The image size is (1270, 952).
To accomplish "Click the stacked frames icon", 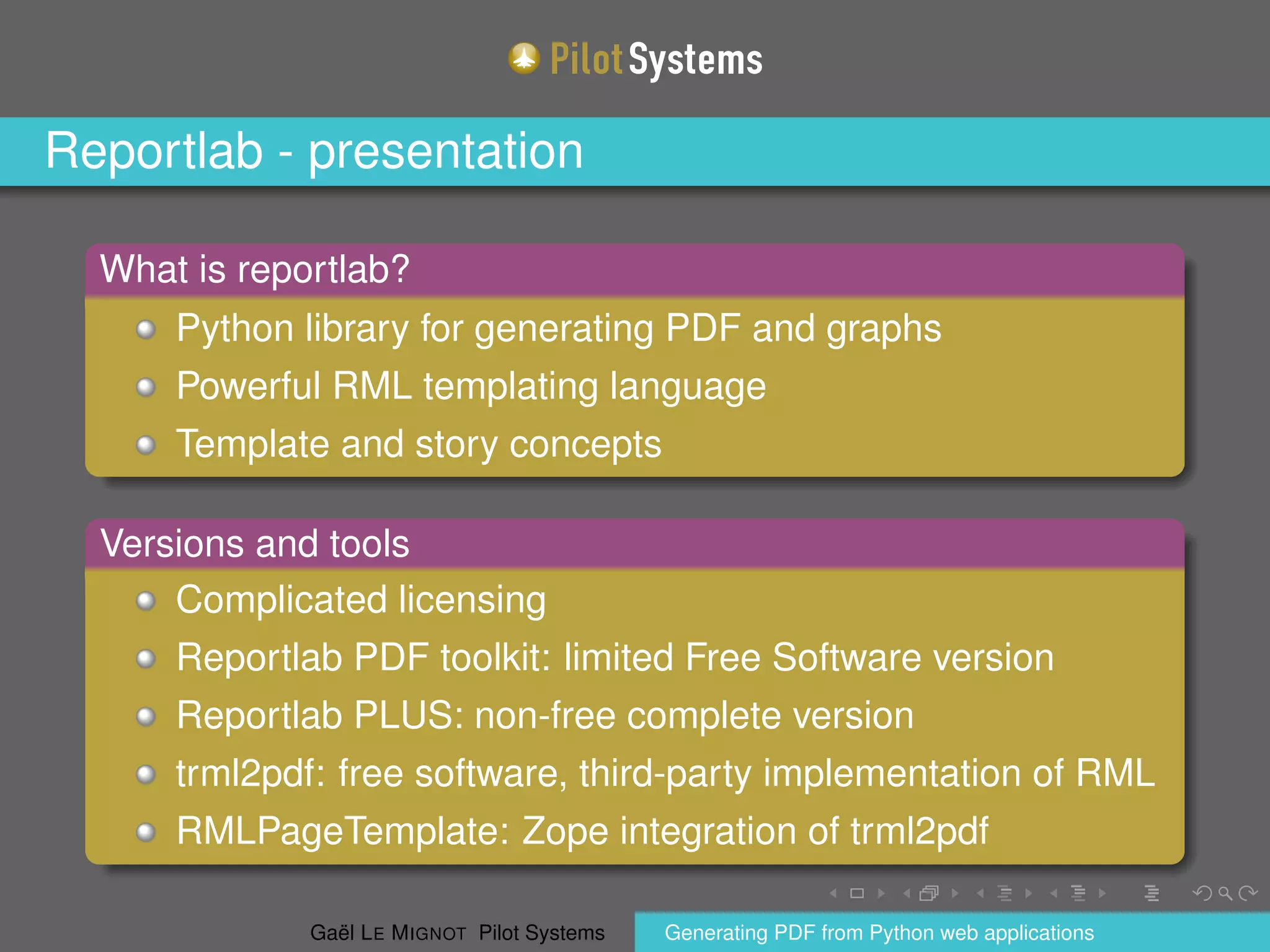I will tap(929, 893).
